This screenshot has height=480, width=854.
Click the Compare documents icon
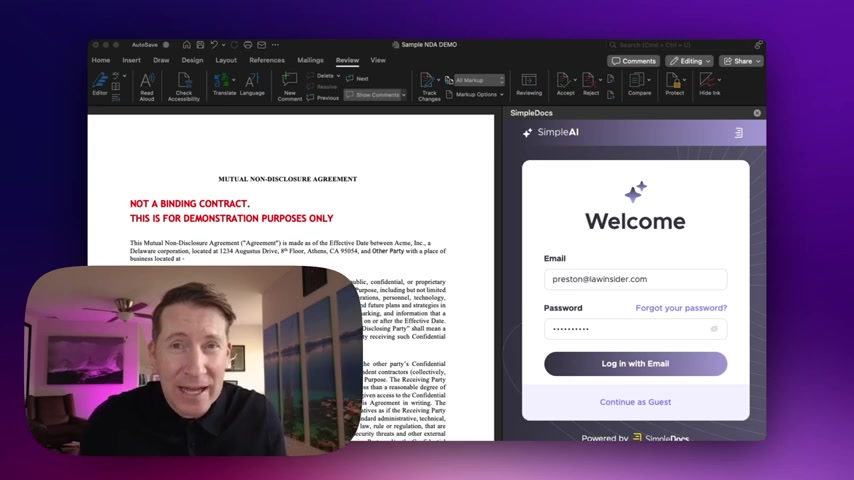pyautogui.click(x=639, y=84)
